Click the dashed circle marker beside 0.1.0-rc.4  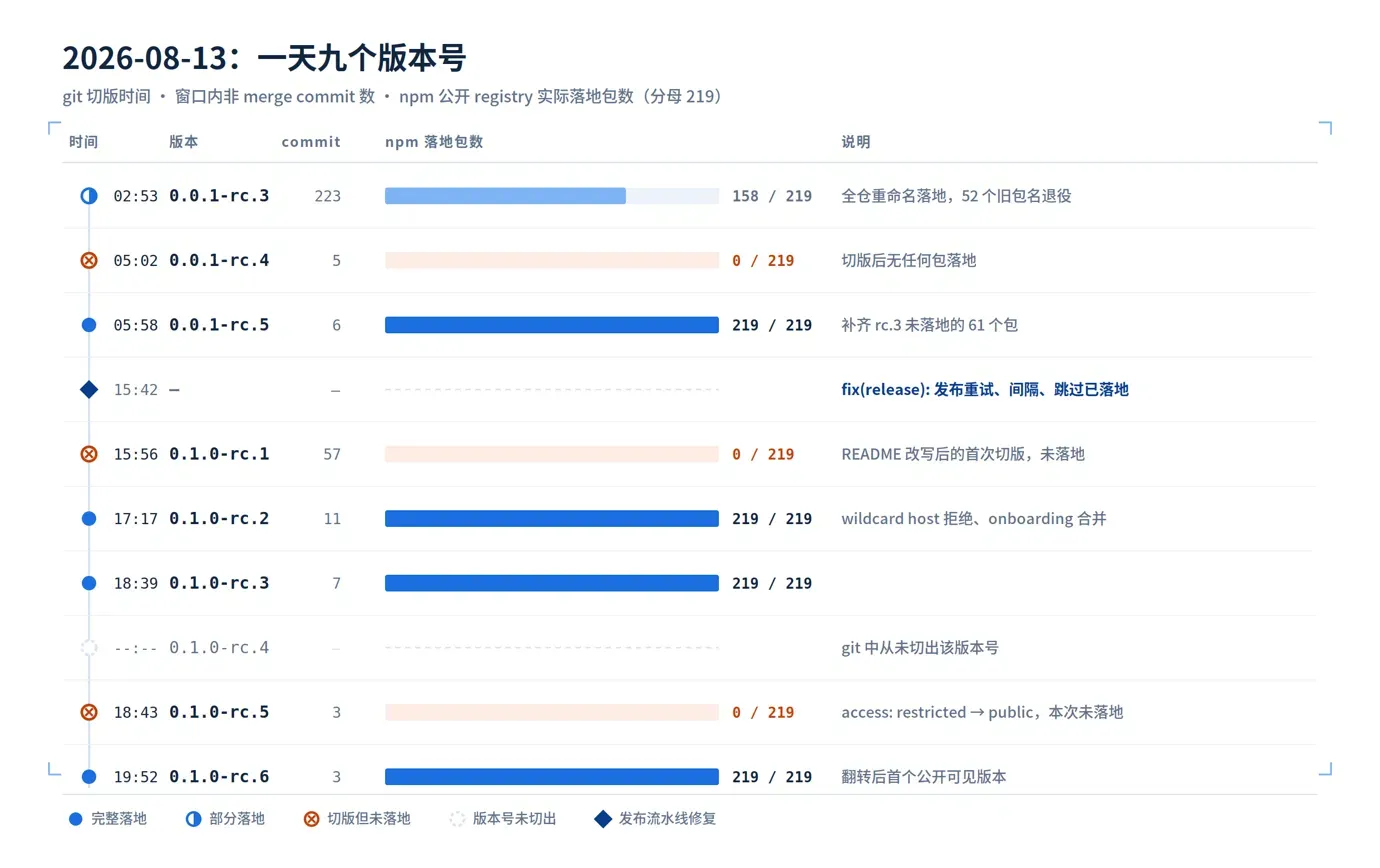pyautogui.click(x=89, y=647)
